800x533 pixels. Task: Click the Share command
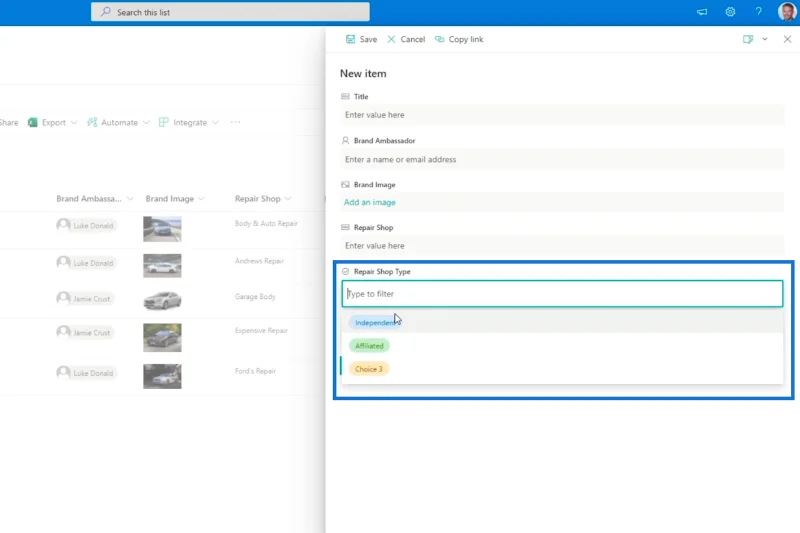tap(9, 122)
